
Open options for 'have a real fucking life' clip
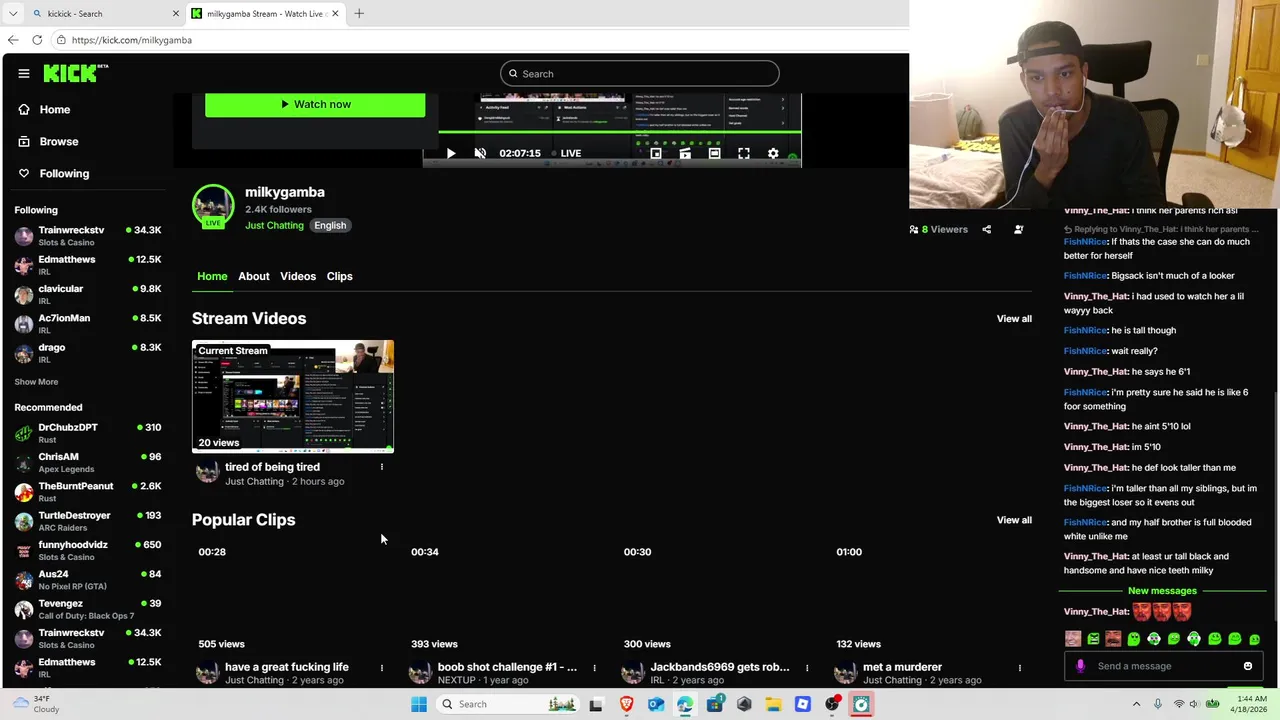pos(381,668)
